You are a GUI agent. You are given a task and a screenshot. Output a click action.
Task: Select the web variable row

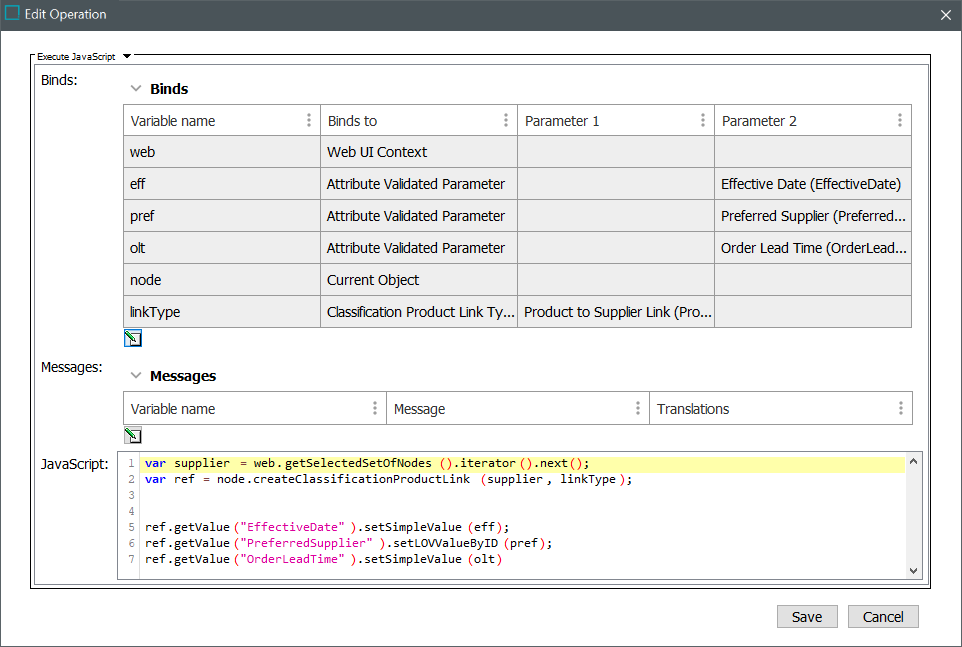coord(517,152)
